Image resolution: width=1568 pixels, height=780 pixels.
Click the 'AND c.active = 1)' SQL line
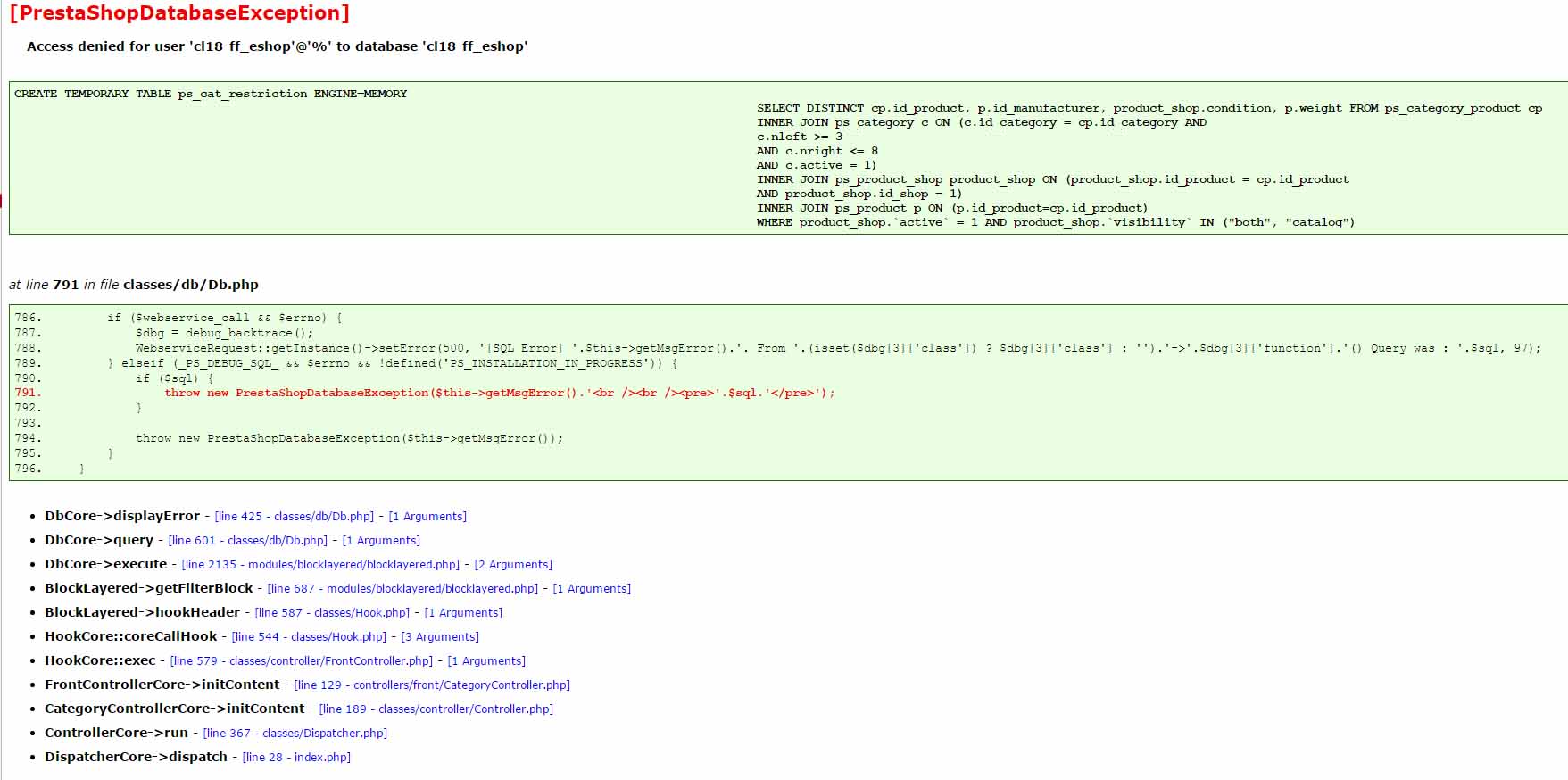point(817,165)
